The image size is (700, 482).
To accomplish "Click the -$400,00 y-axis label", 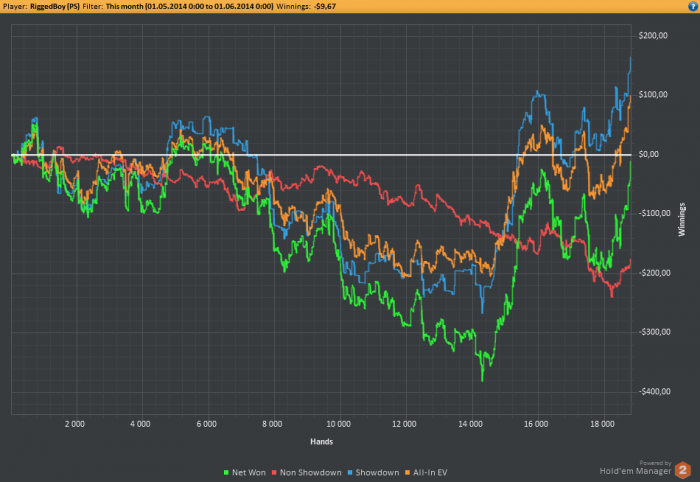I will click(654, 392).
